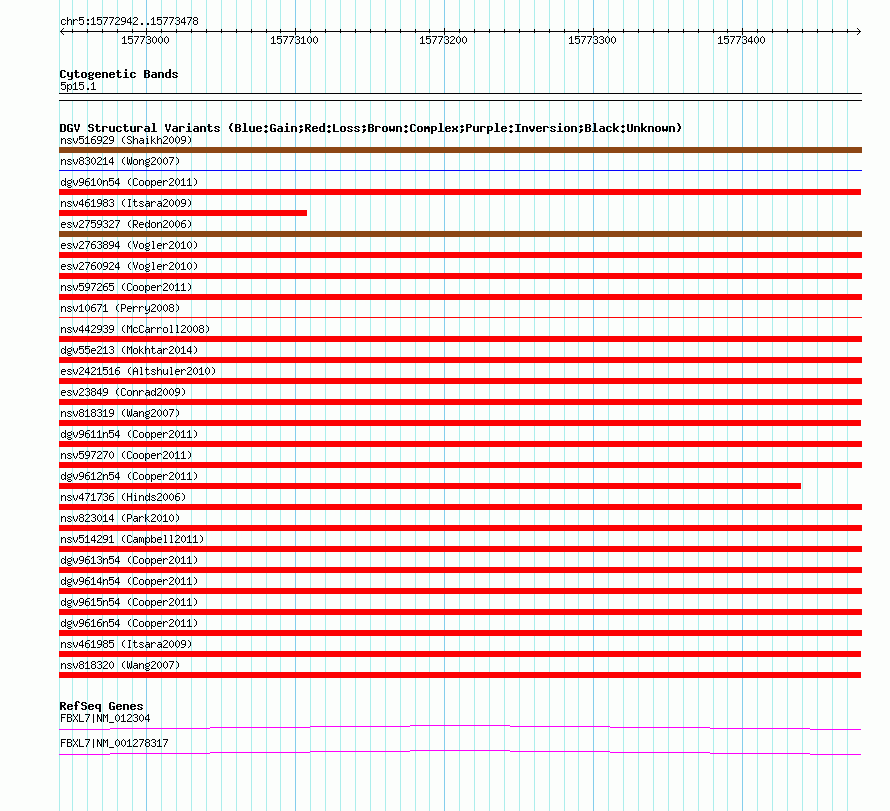This screenshot has width=890, height=811.
Task: Select variant dgv9613n54 (Cooper2011) label
Action: [129, 560]
